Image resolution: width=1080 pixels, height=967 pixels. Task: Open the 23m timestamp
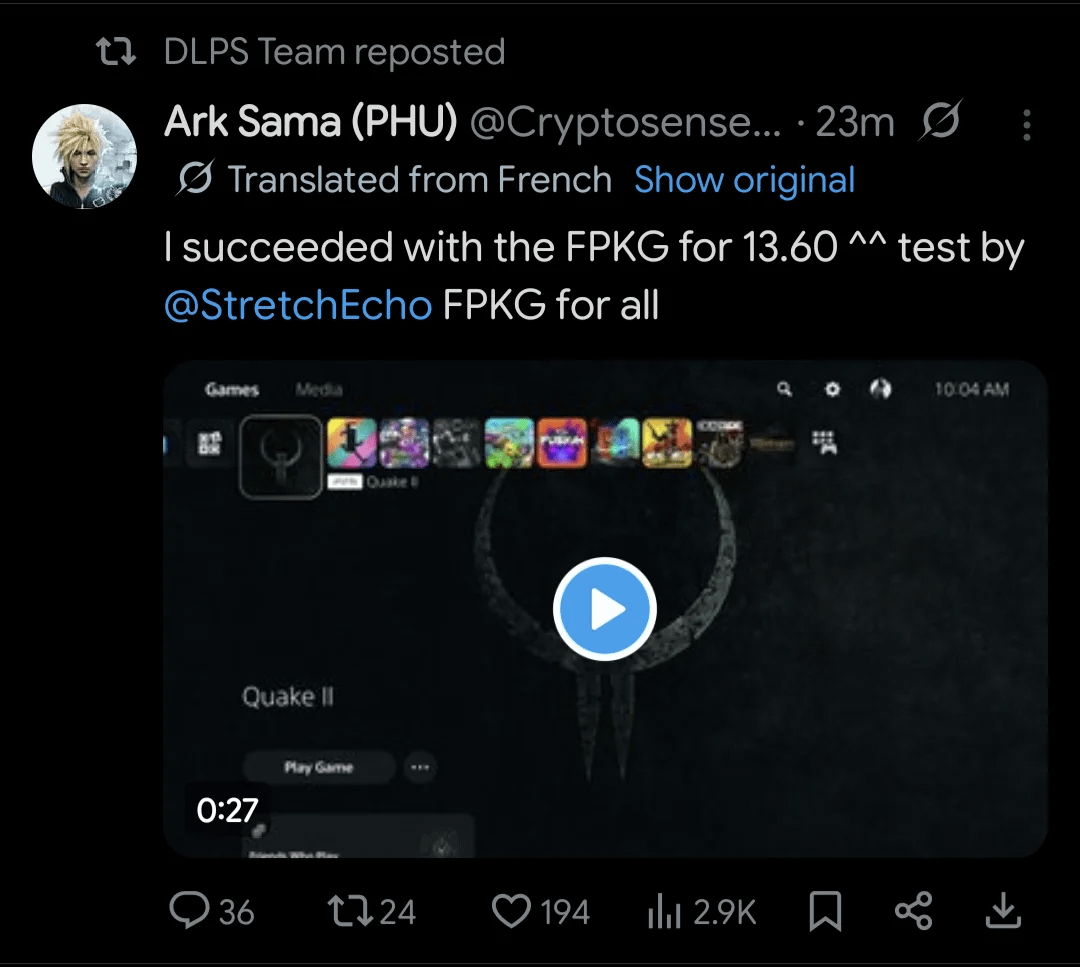[x=855, y=123]
